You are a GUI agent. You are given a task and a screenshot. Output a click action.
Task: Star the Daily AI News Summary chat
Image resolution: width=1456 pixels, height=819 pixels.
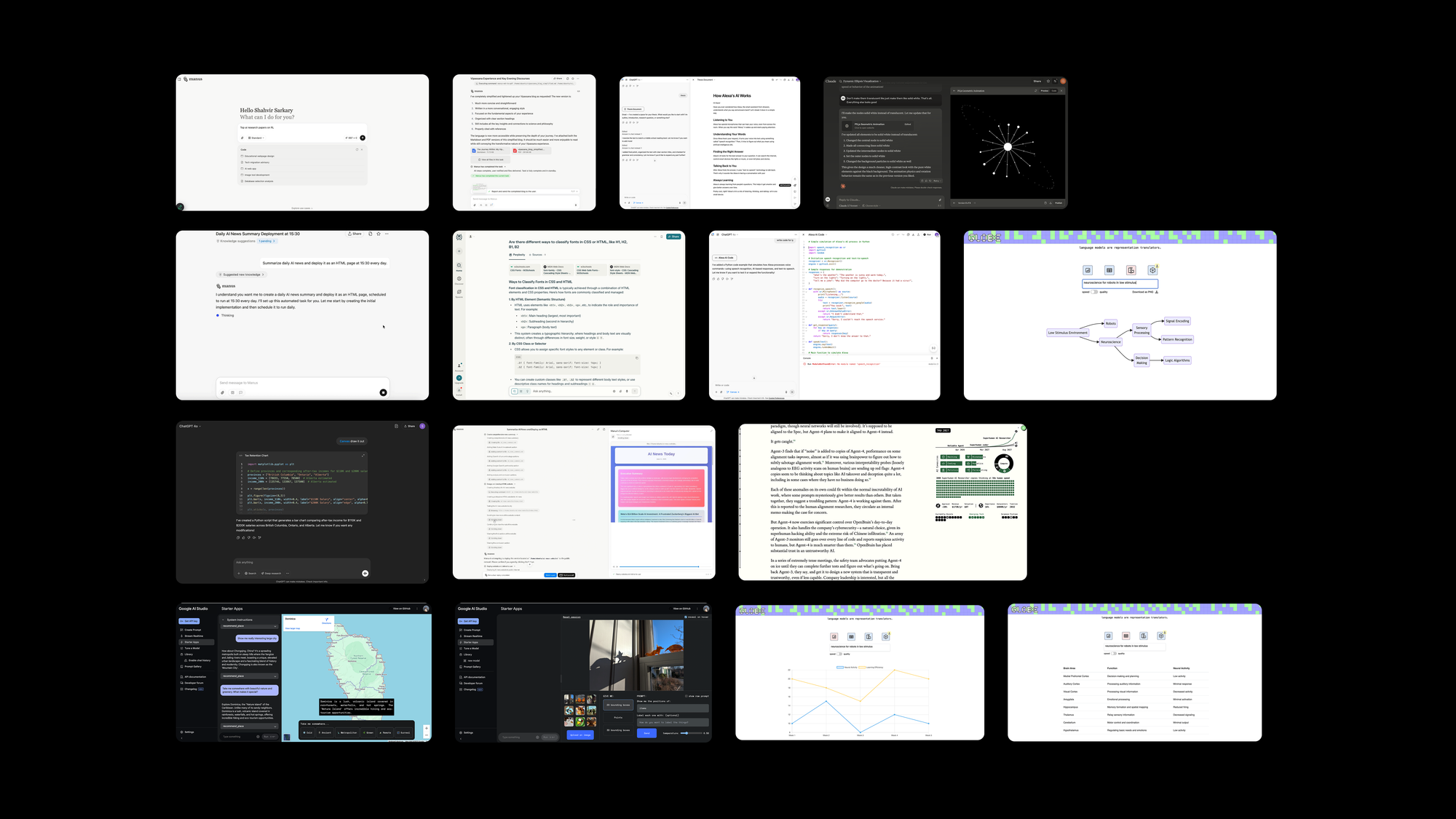pos(379,234)
